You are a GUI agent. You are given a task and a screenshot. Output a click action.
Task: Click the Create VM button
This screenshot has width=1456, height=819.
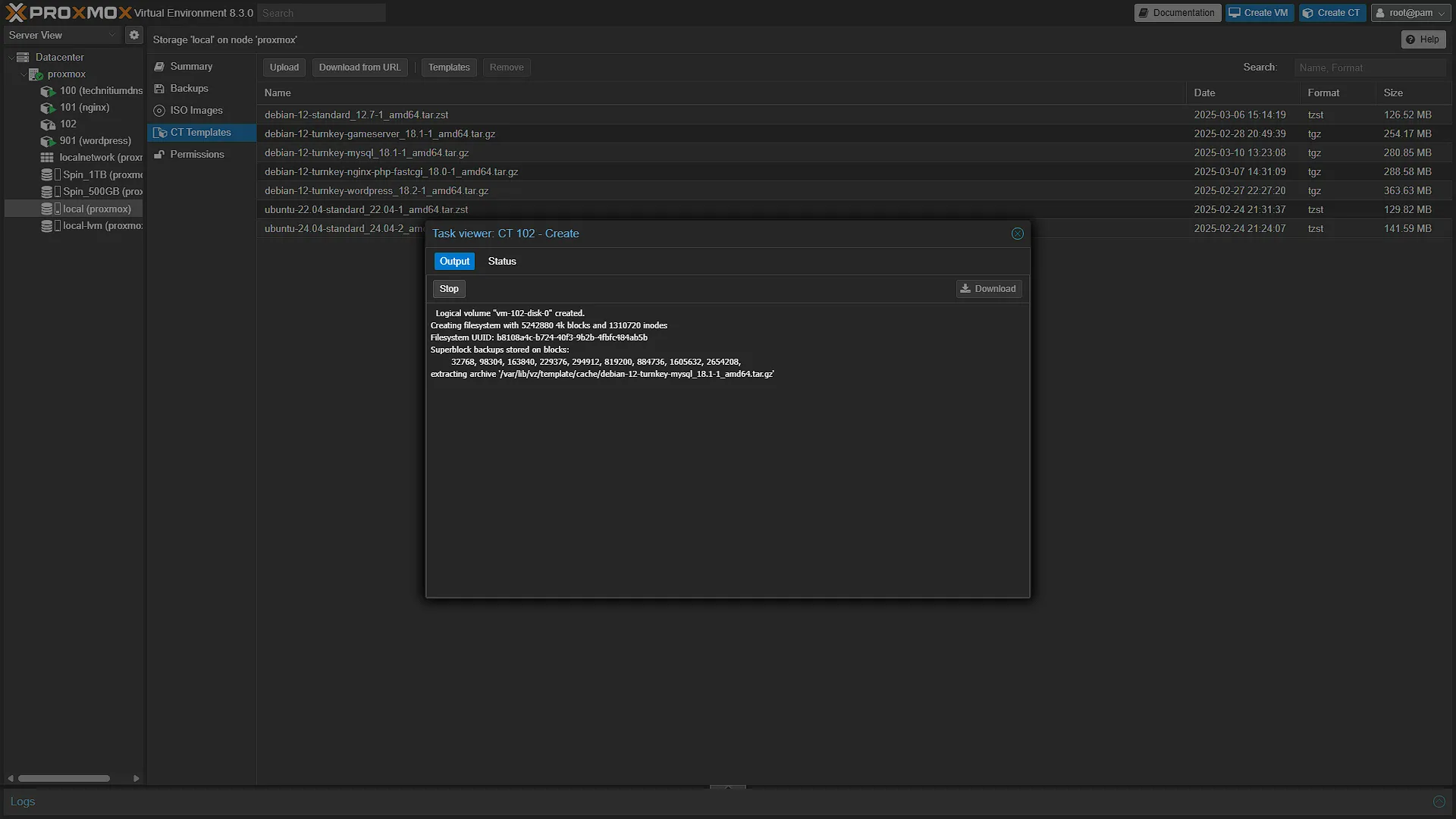(1259, 13)
